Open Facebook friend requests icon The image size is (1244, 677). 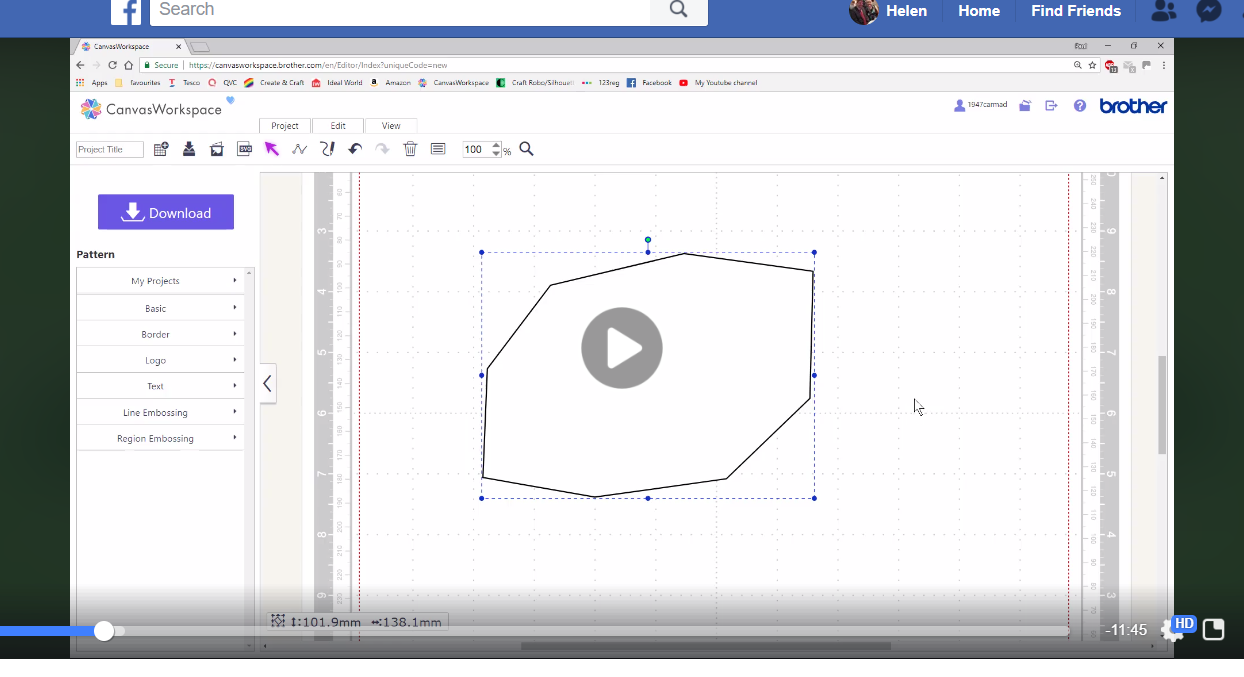coord(1164,11)
